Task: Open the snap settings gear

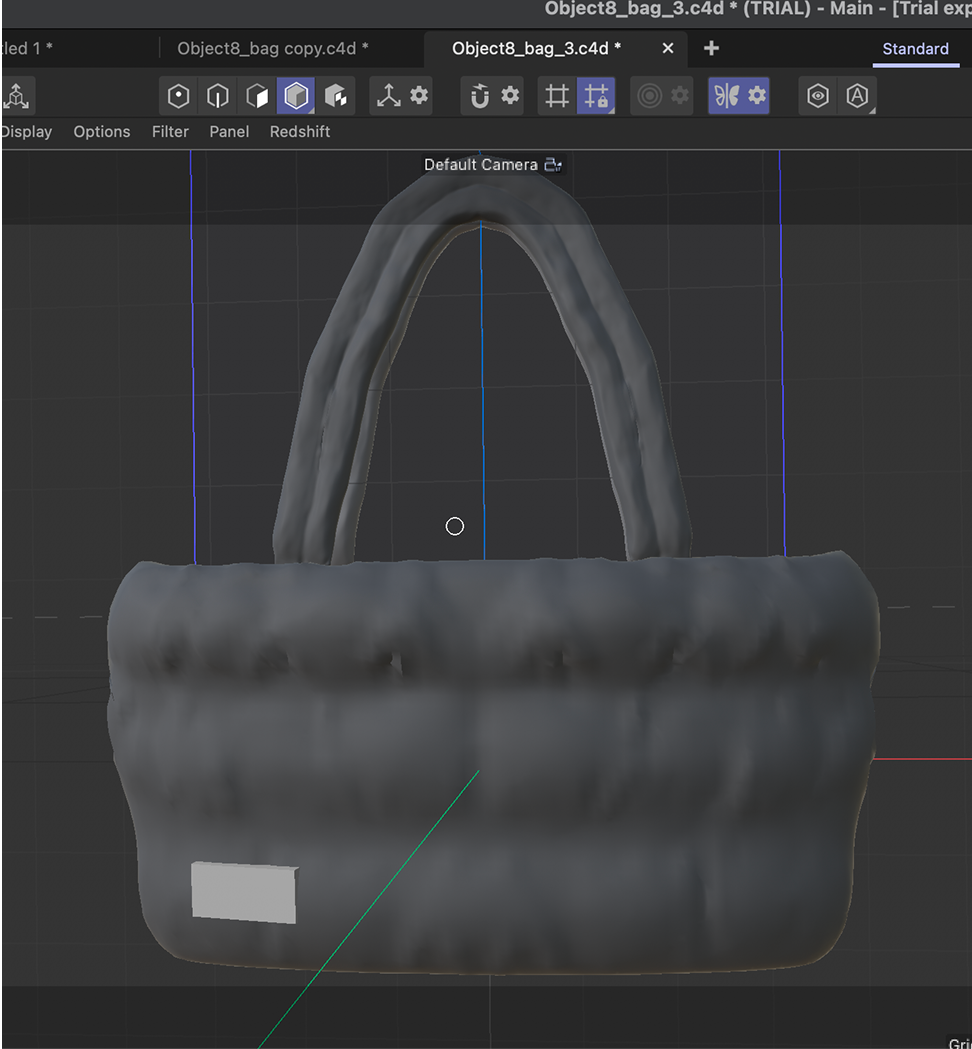Action: (x=511, y=96)
